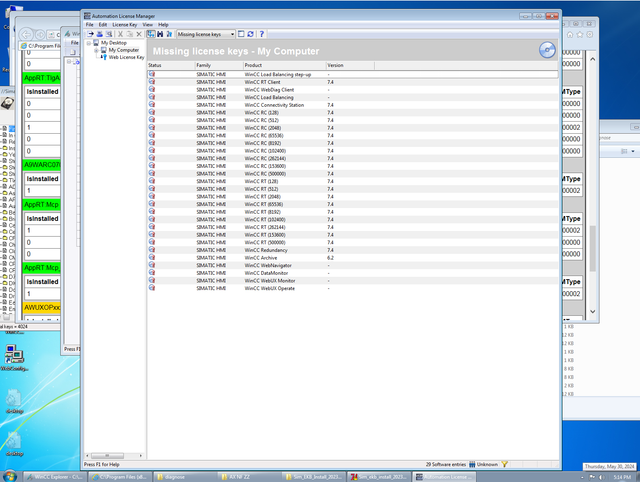Collapse the My Desktop tree node
The height and width of the screenshot is (482, 640).
(x=89, y=43)
